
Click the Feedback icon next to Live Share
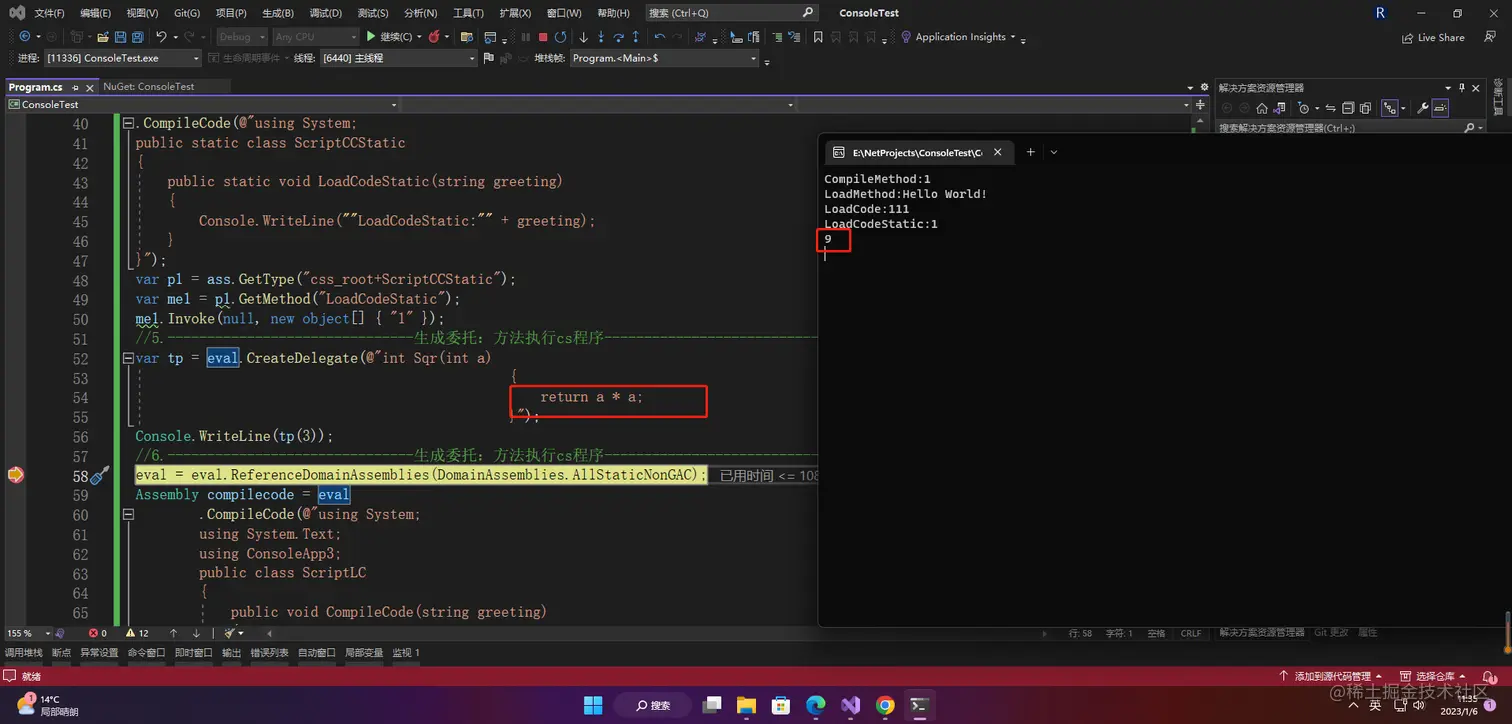click(1489, 36)
